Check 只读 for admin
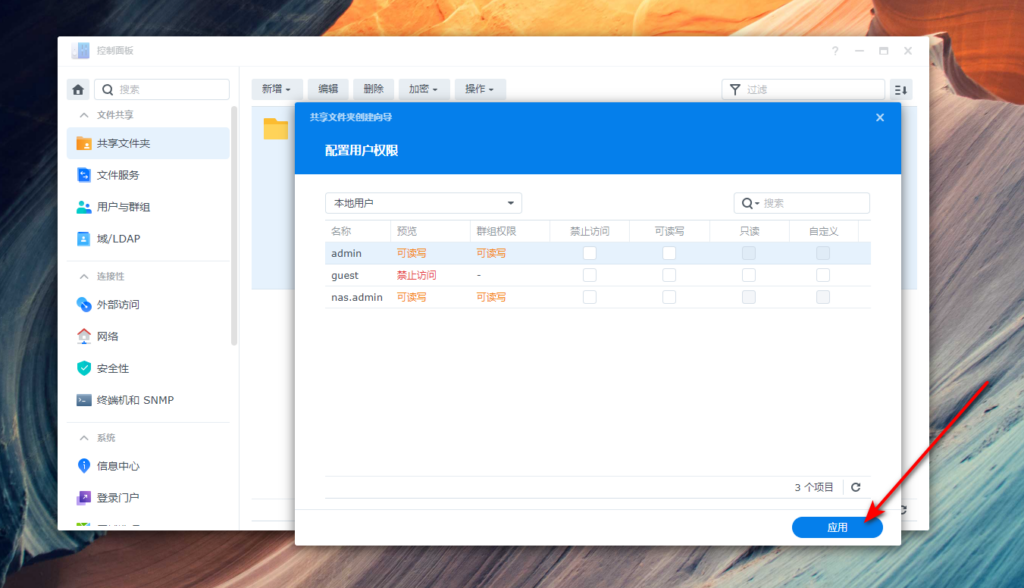 pos(749,253)
